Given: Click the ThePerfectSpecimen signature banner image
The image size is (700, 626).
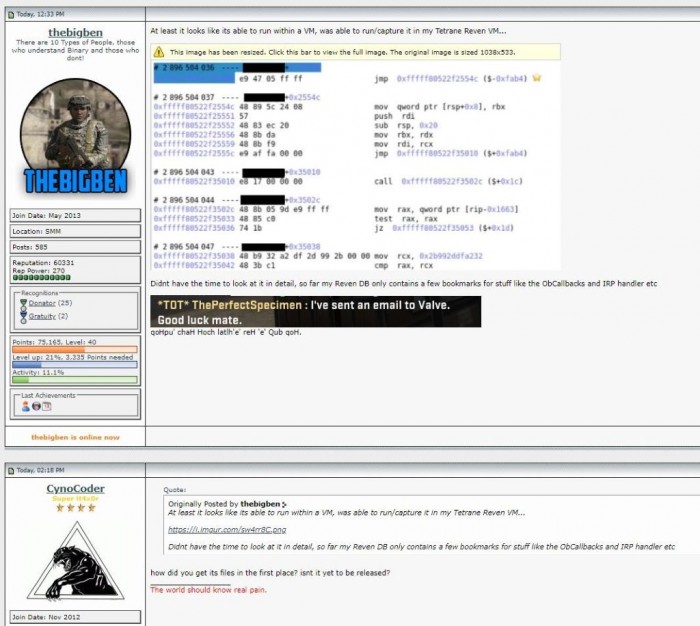Looking at the screenshot, I should (x=316, y=311).
